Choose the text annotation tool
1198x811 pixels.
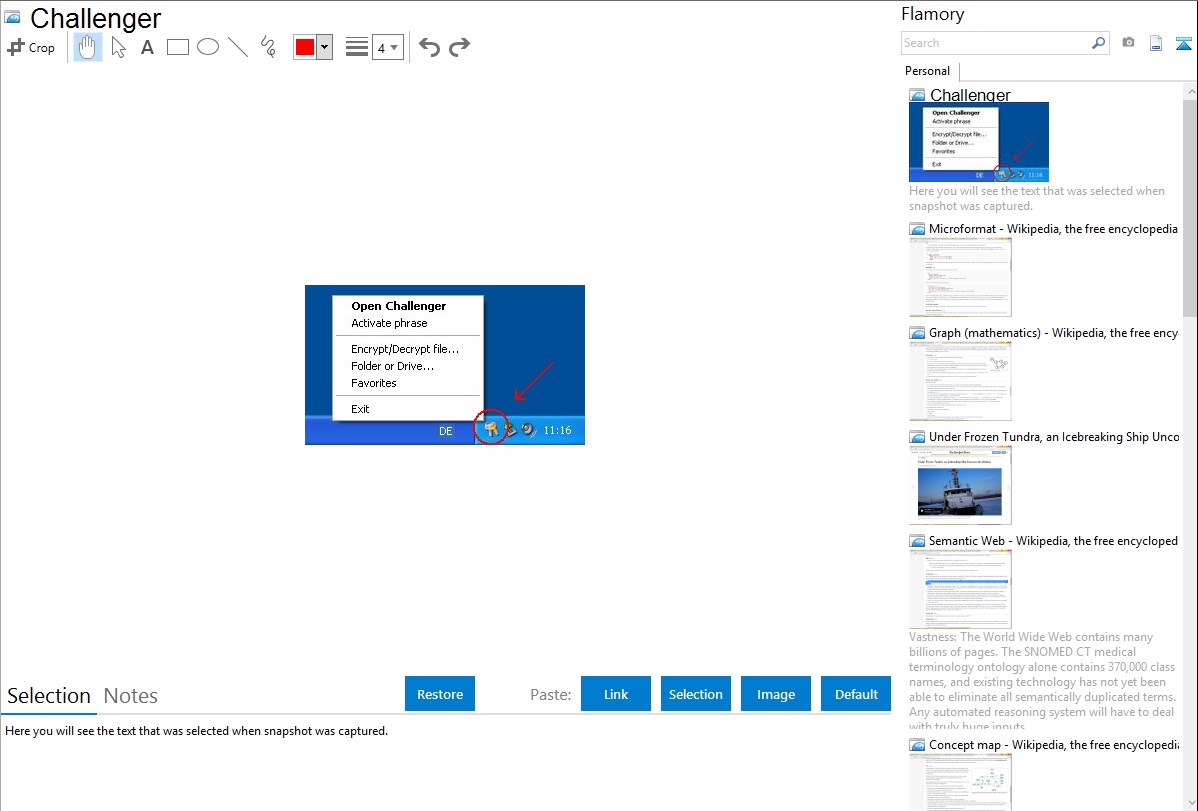coord(147,47)
